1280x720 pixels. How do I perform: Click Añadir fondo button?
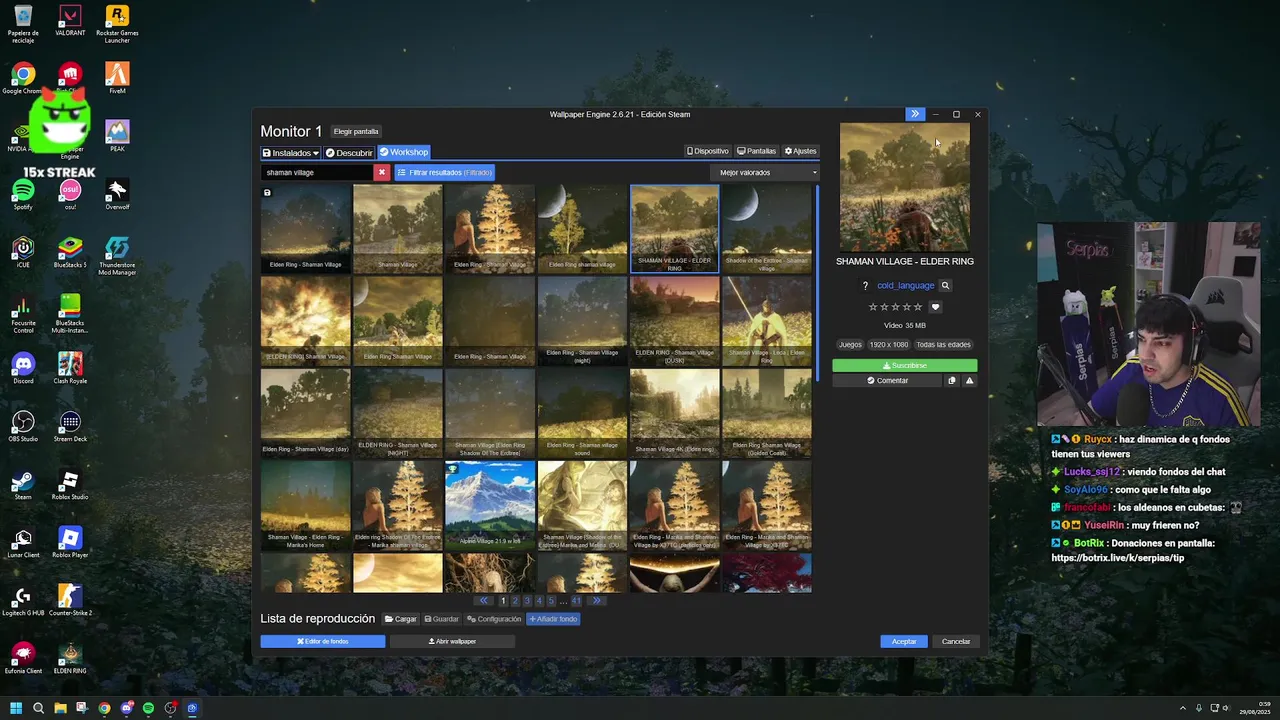tap(553, 619)
